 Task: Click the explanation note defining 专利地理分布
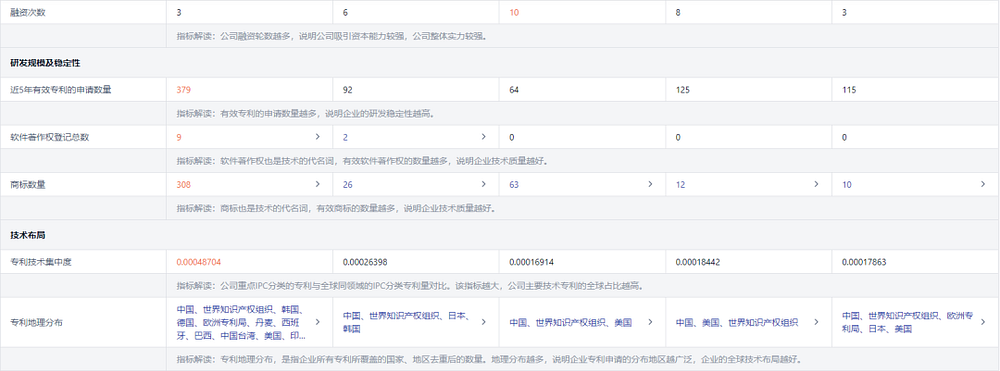[489, 360]
